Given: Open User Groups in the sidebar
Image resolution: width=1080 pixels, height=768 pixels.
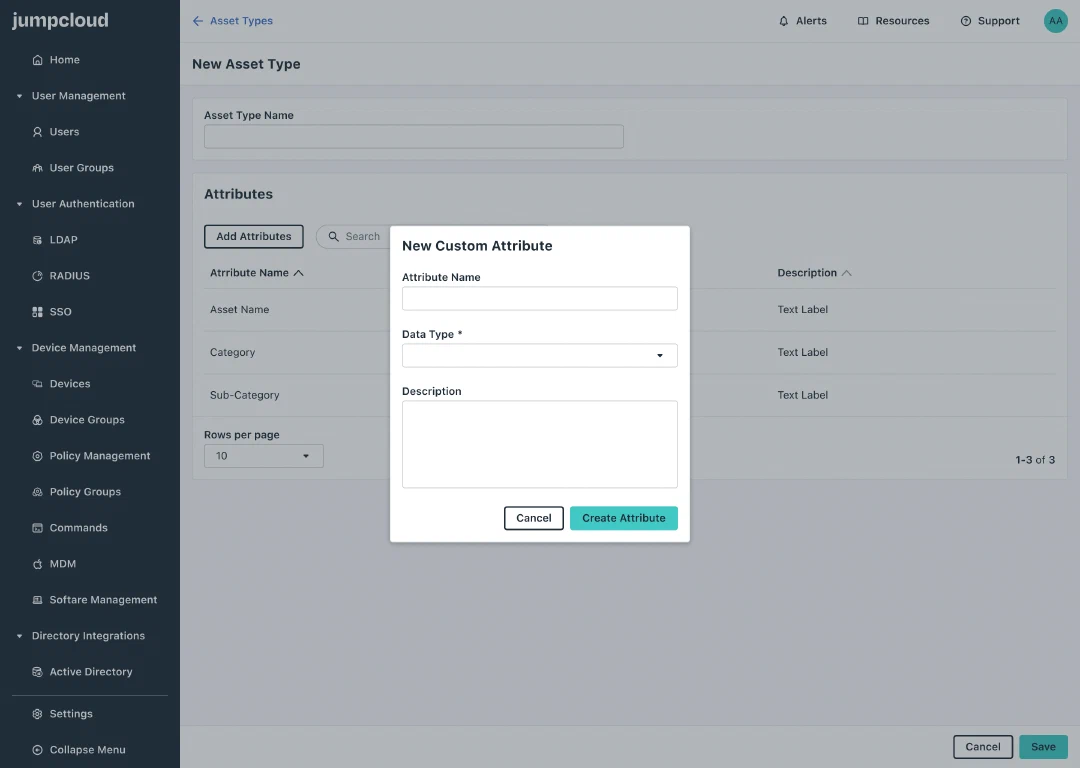Looking at the screenshot, I should (81, 168).
